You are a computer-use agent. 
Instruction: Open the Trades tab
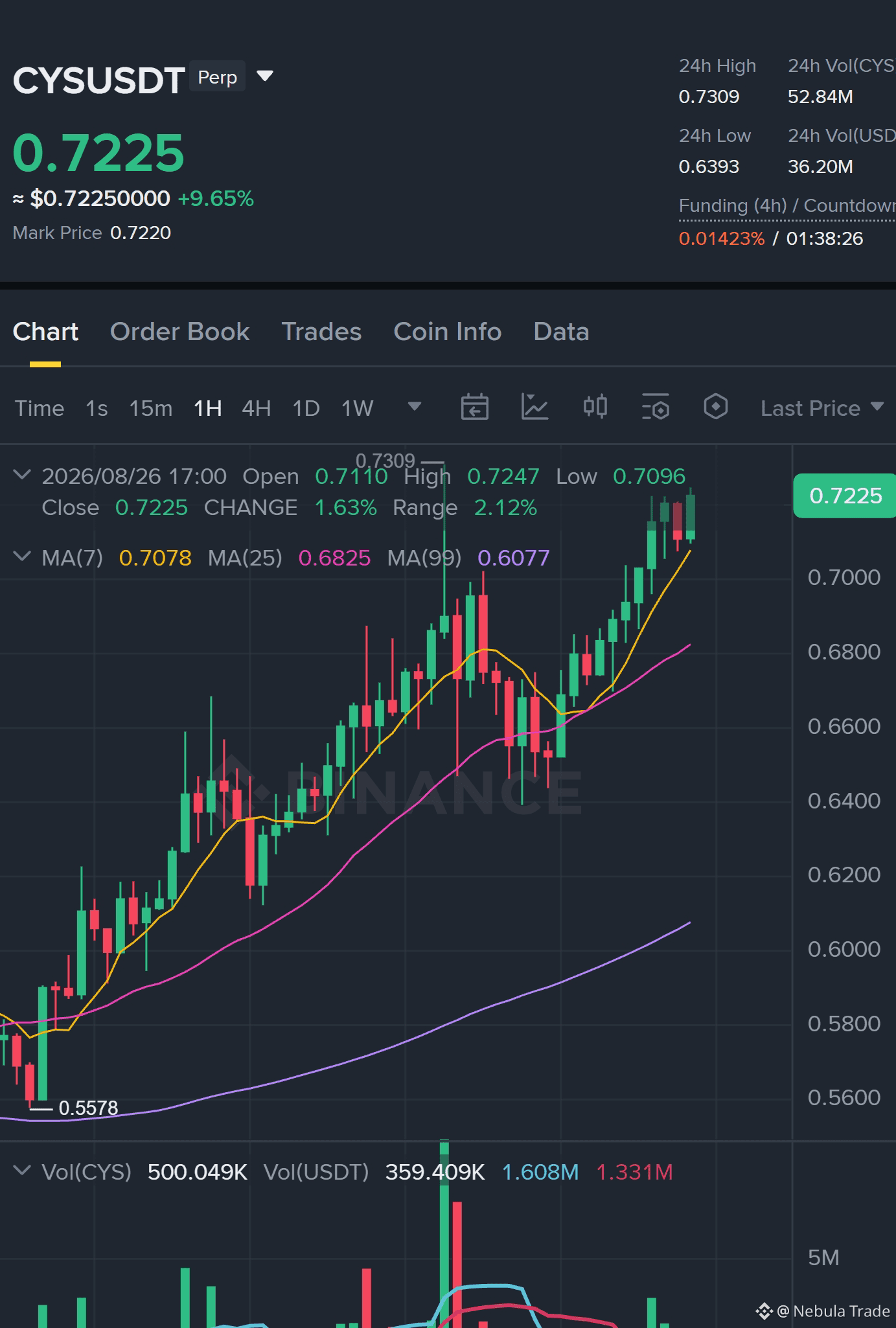[321, 332]
